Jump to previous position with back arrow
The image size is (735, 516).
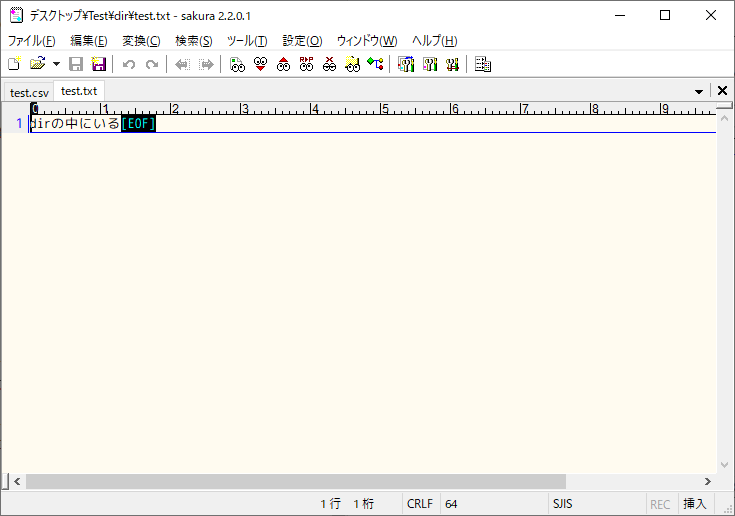pos(182,64)
